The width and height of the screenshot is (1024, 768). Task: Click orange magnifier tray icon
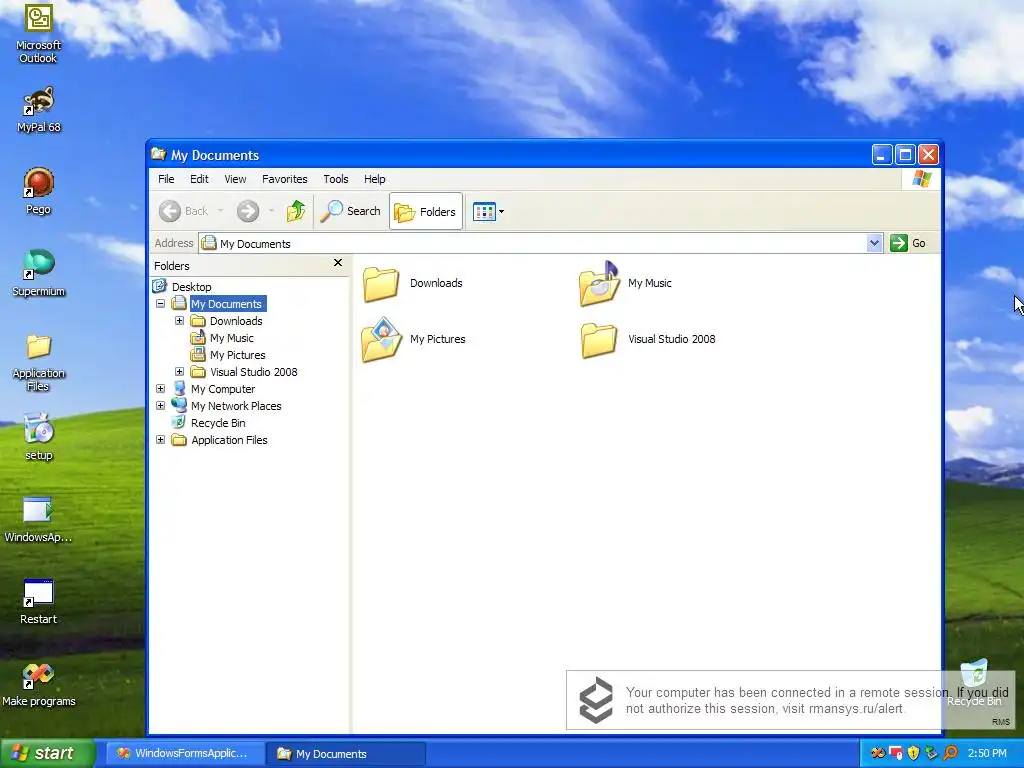click(950, 753)
